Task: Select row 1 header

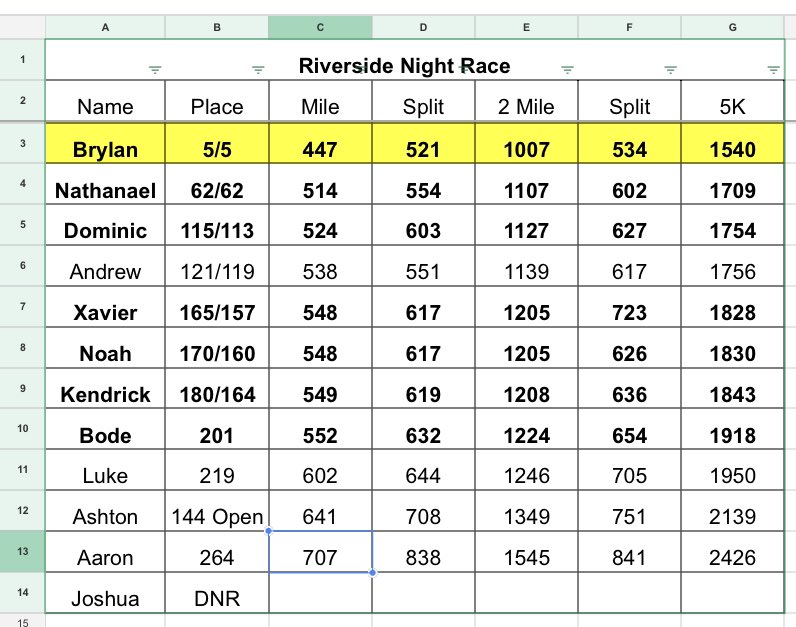Action: point(22,59)
